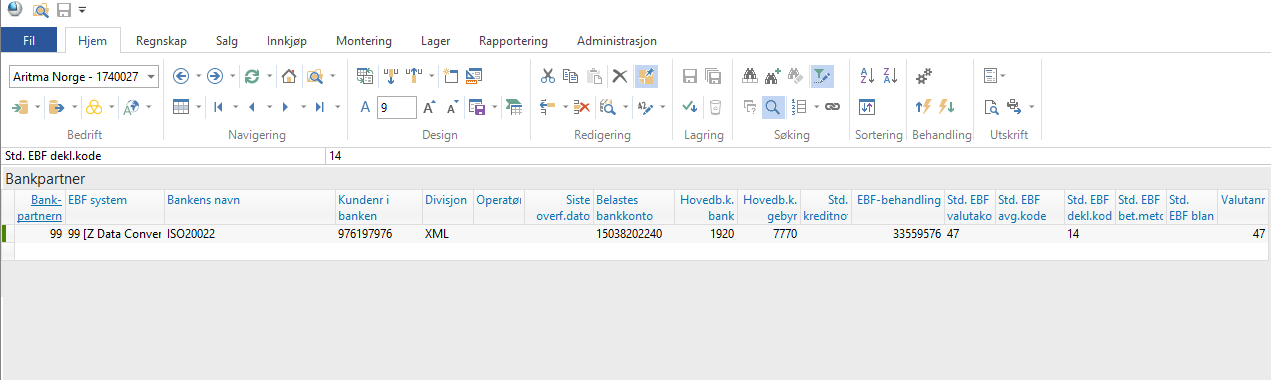This screenshot has width=1271, height=380.
Task: Open the Fil menu button
Action: click(28, 41)
